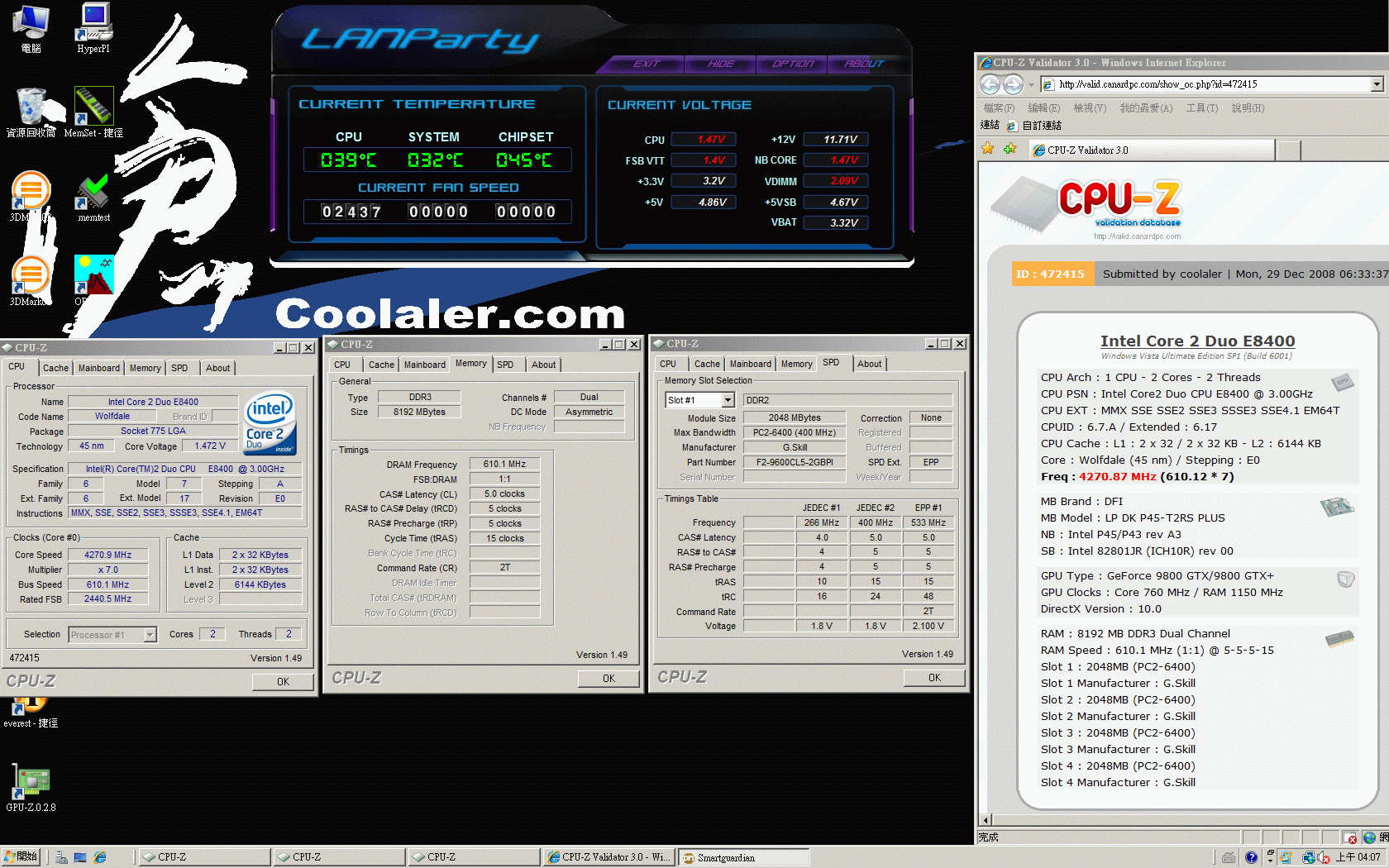The image size is (1389, 868).
Task: Open the Recycle Bin desktop icon
Action: [x=31, y=112]
